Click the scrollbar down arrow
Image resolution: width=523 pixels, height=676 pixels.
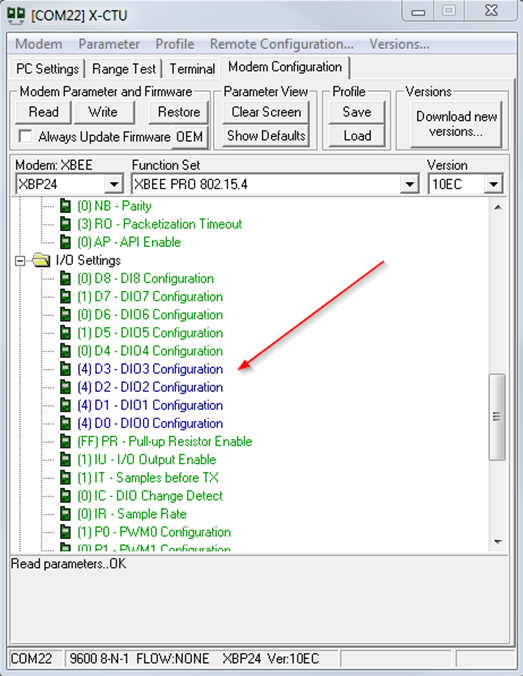[498, 542]
